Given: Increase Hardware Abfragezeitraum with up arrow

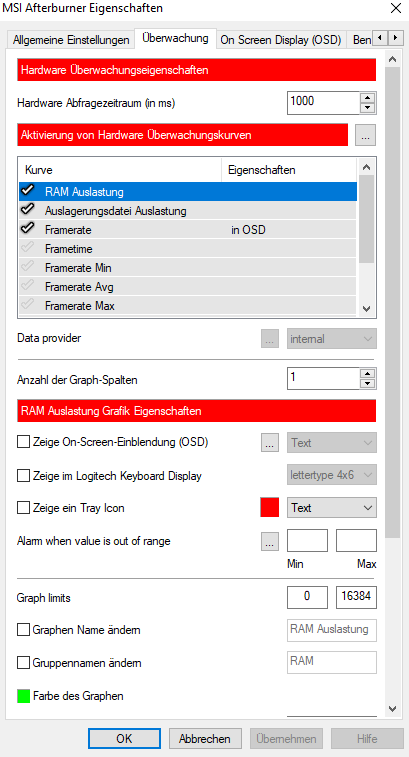Looking at the screenshot, I should click(368, 98).
